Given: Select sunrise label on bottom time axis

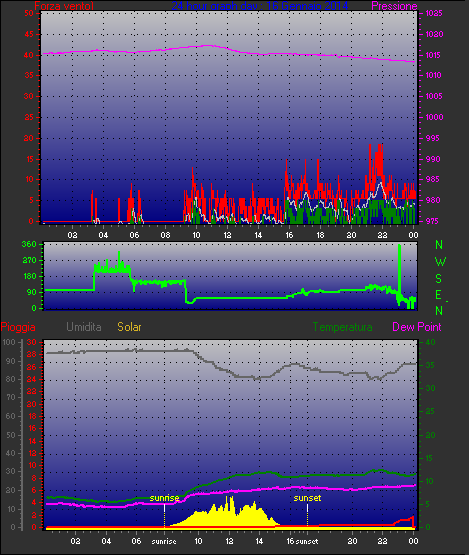Looking at the screenshot, I should [x=164, y=541].
